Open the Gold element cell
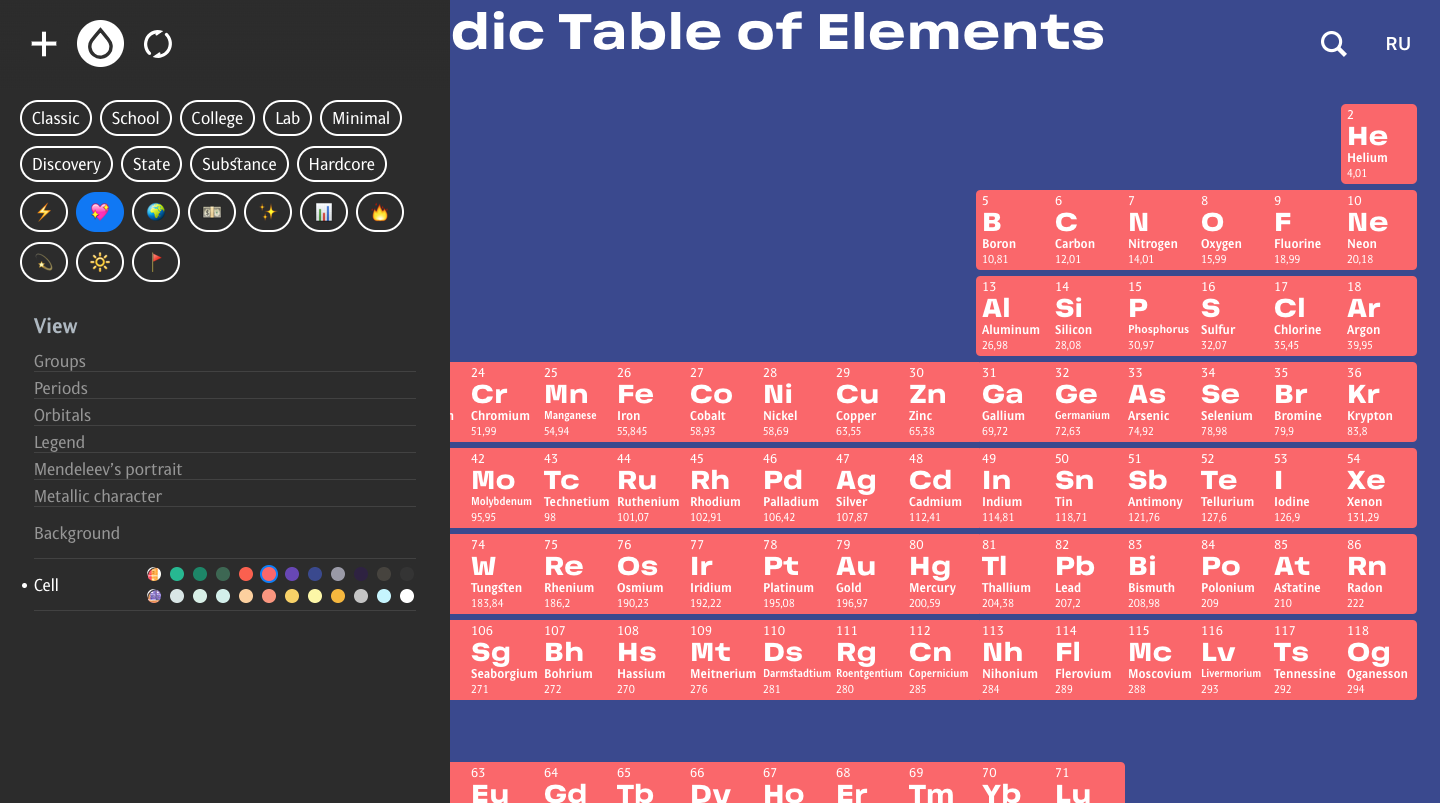The width and height of the screenshot is (1440, 803). click(x=866, y=573)
